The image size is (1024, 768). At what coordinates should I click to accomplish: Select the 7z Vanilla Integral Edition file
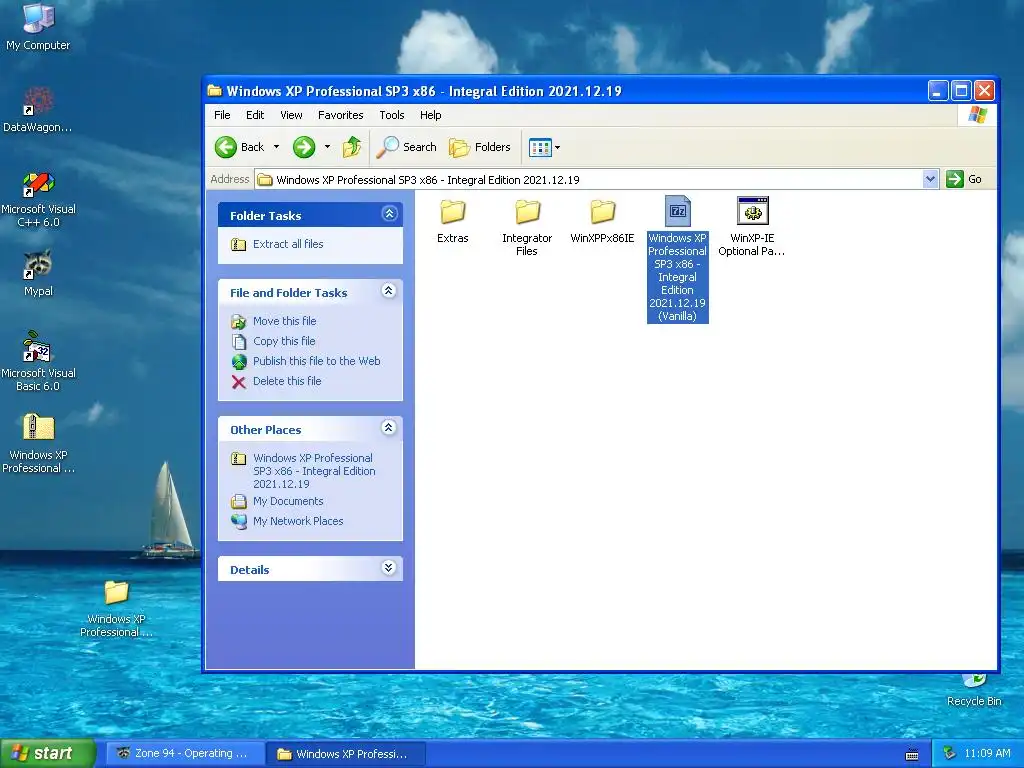point(677,259)
